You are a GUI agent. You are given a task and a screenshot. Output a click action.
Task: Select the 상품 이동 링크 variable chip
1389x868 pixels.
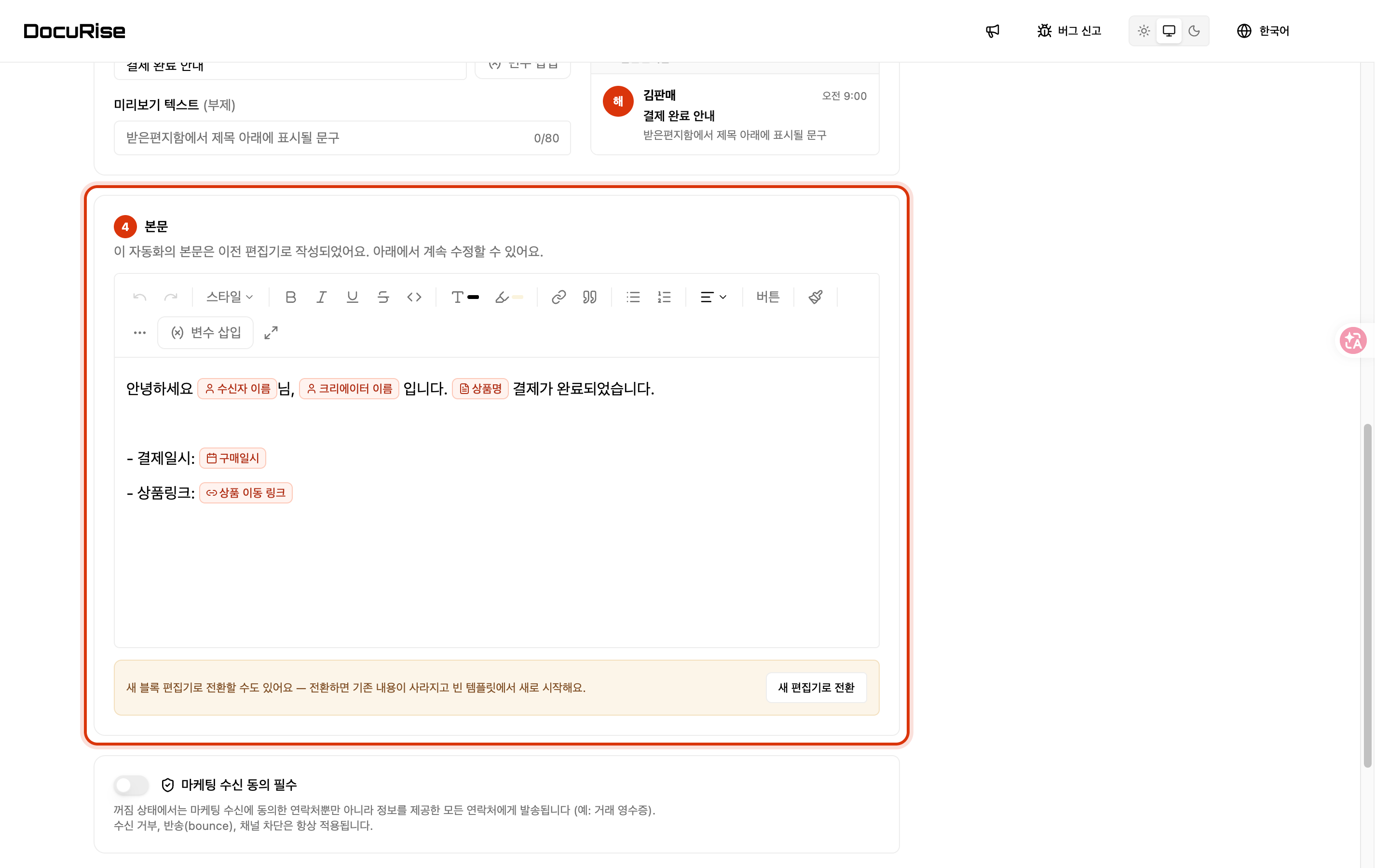click(245, 492)
